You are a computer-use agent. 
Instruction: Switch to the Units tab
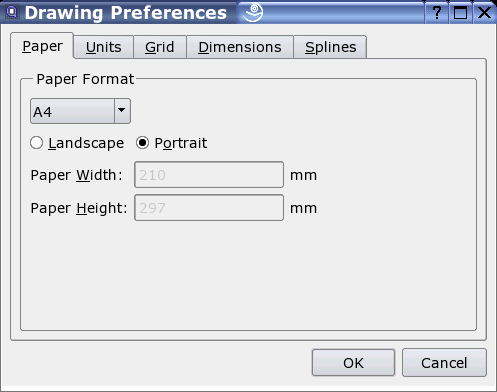104,47
